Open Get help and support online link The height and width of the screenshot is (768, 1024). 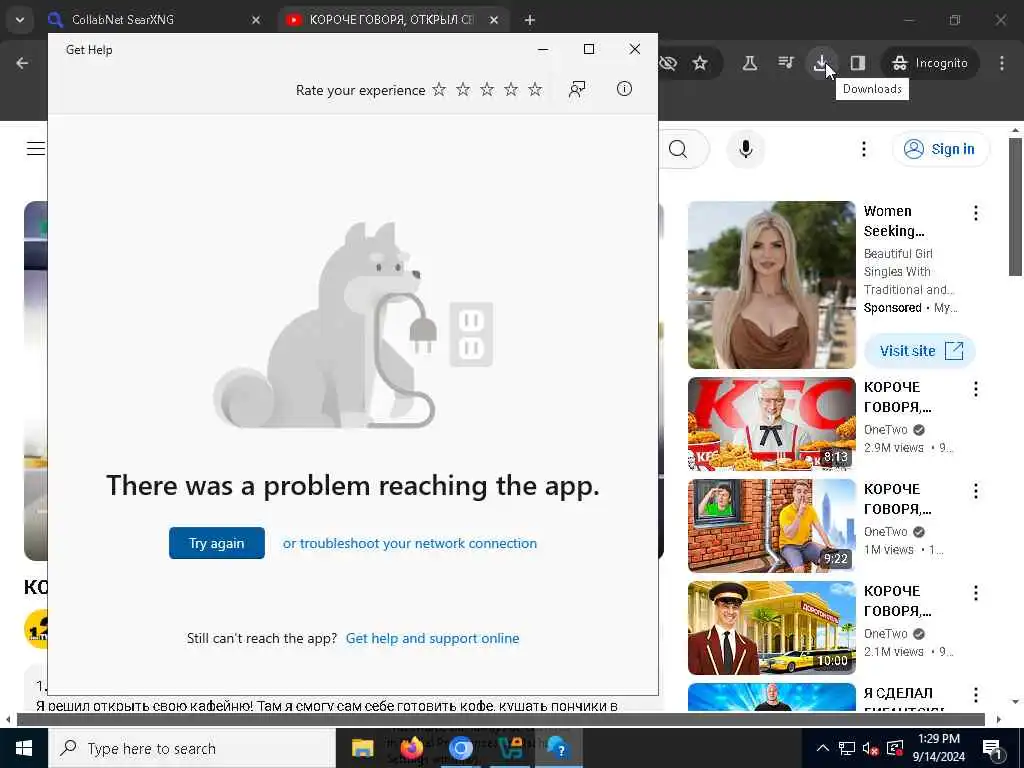pyautogui.click(x=432, y=638)
